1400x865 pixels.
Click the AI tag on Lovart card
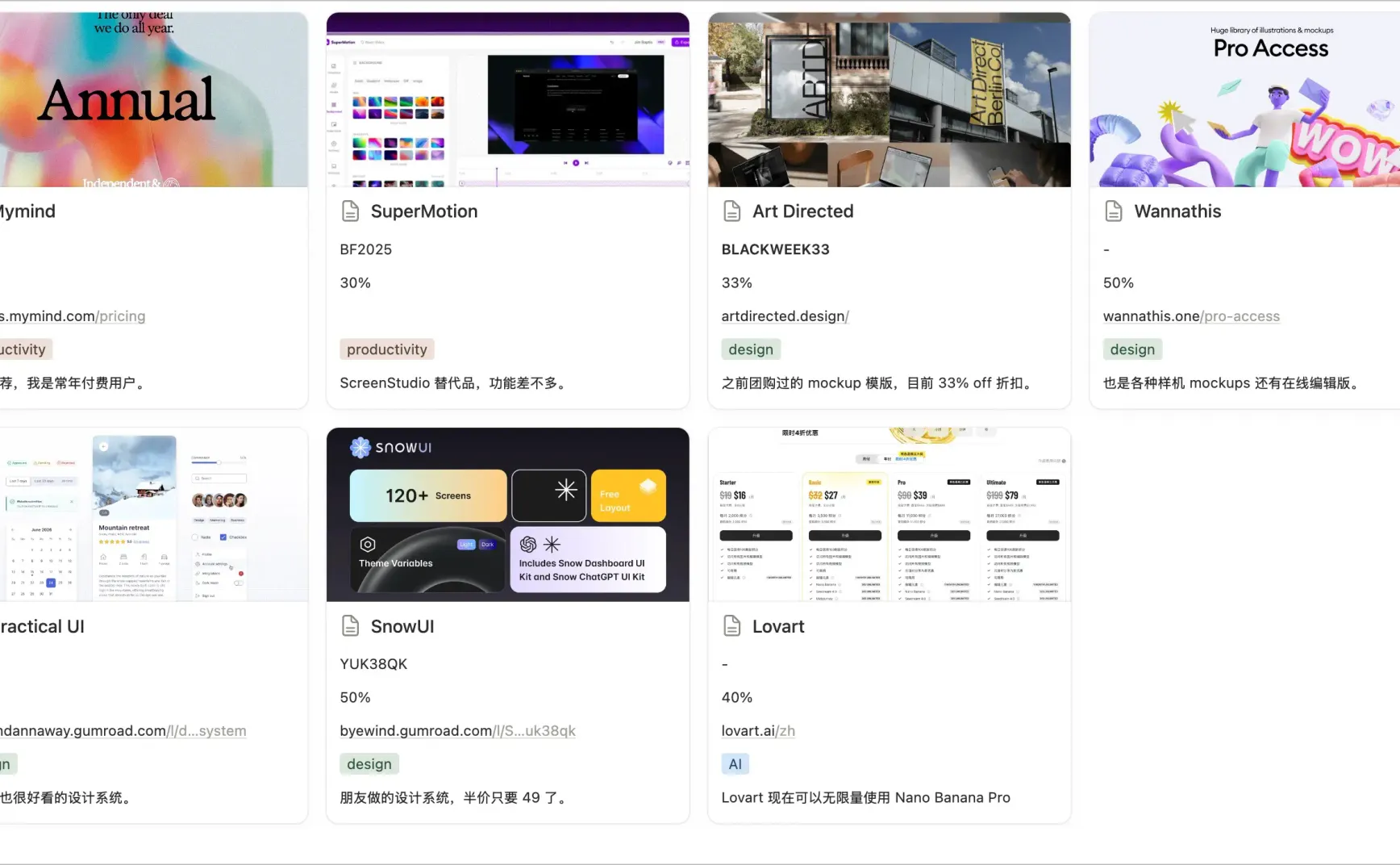click(735, 764)
